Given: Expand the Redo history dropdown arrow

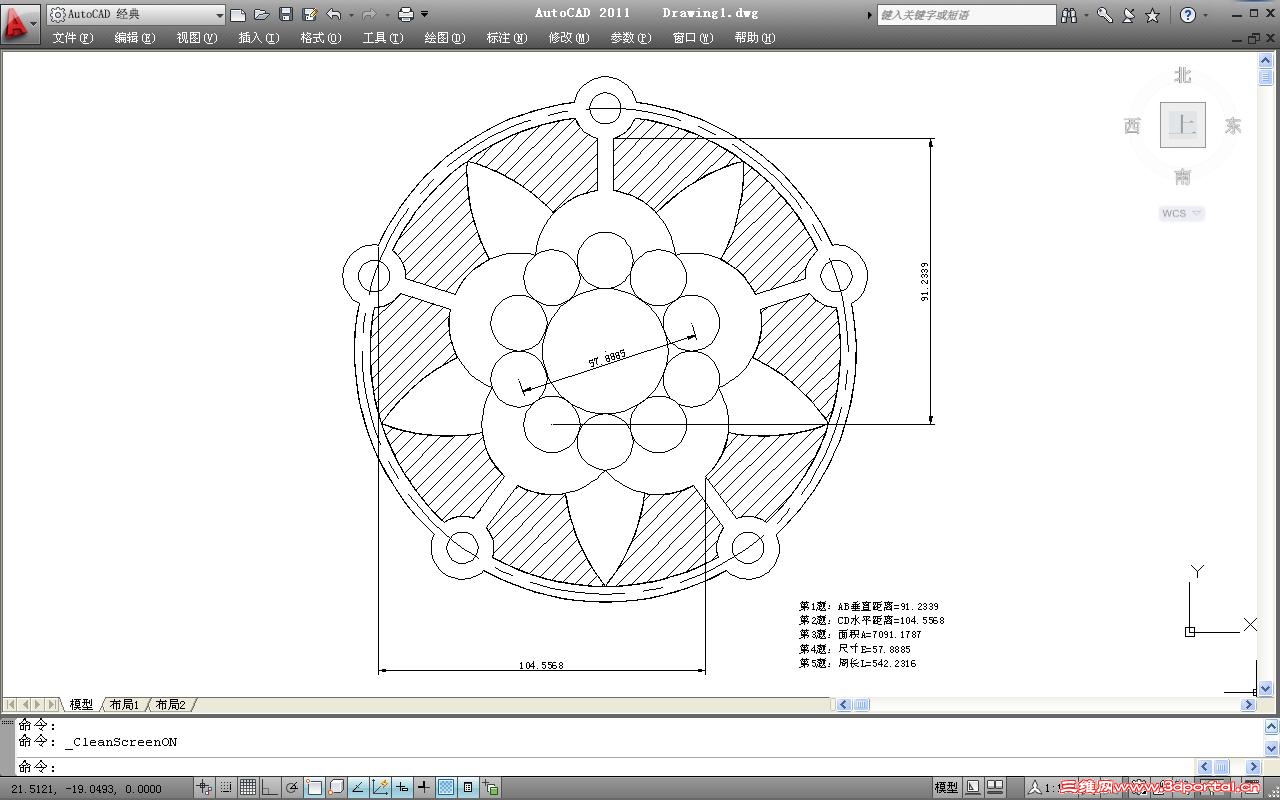Looking at the screenshot, I should 385,14.
